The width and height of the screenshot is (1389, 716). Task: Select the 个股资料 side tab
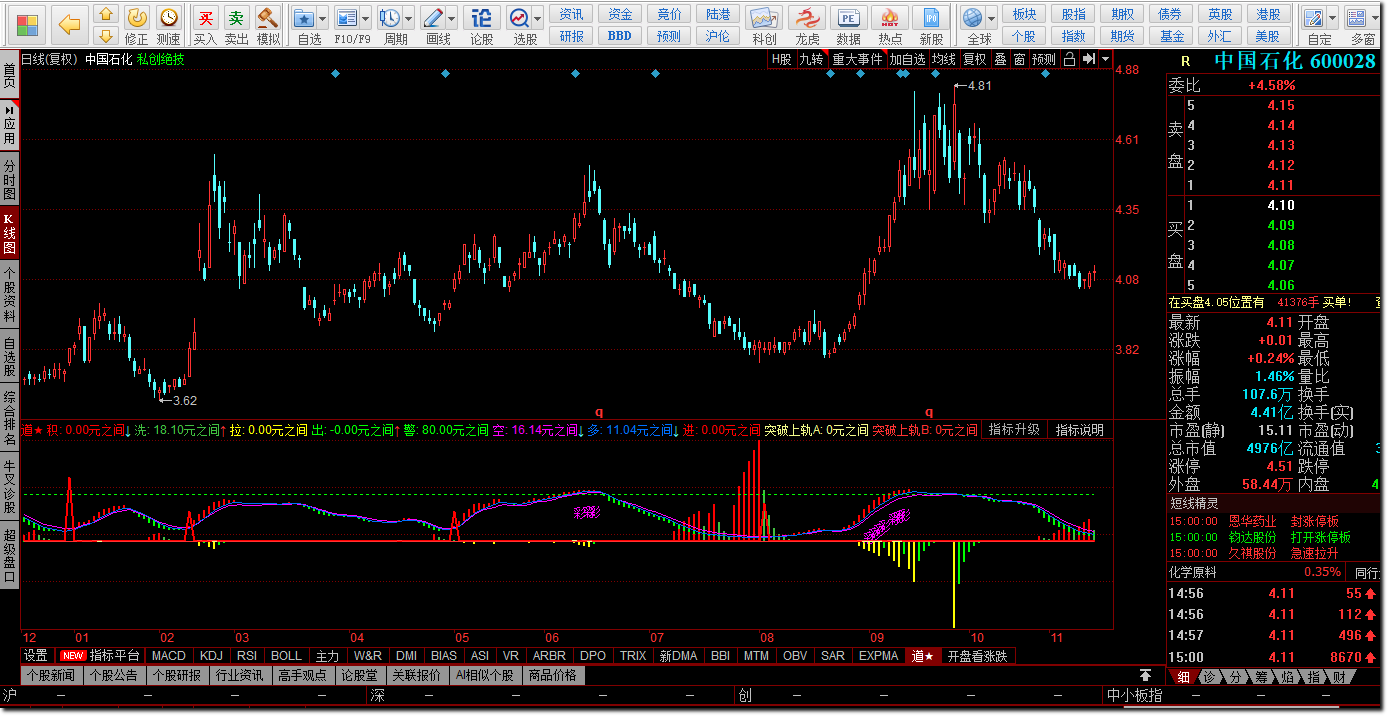tap(9, 294)
